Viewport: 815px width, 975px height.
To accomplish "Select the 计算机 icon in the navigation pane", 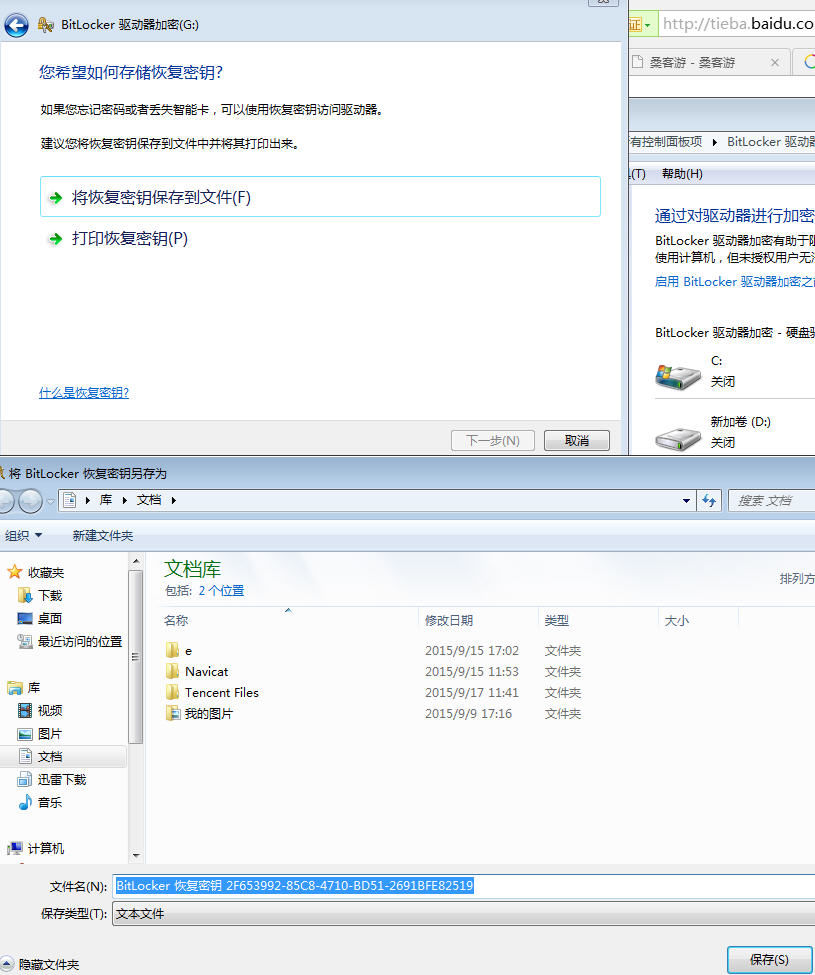I will [15, 848].
